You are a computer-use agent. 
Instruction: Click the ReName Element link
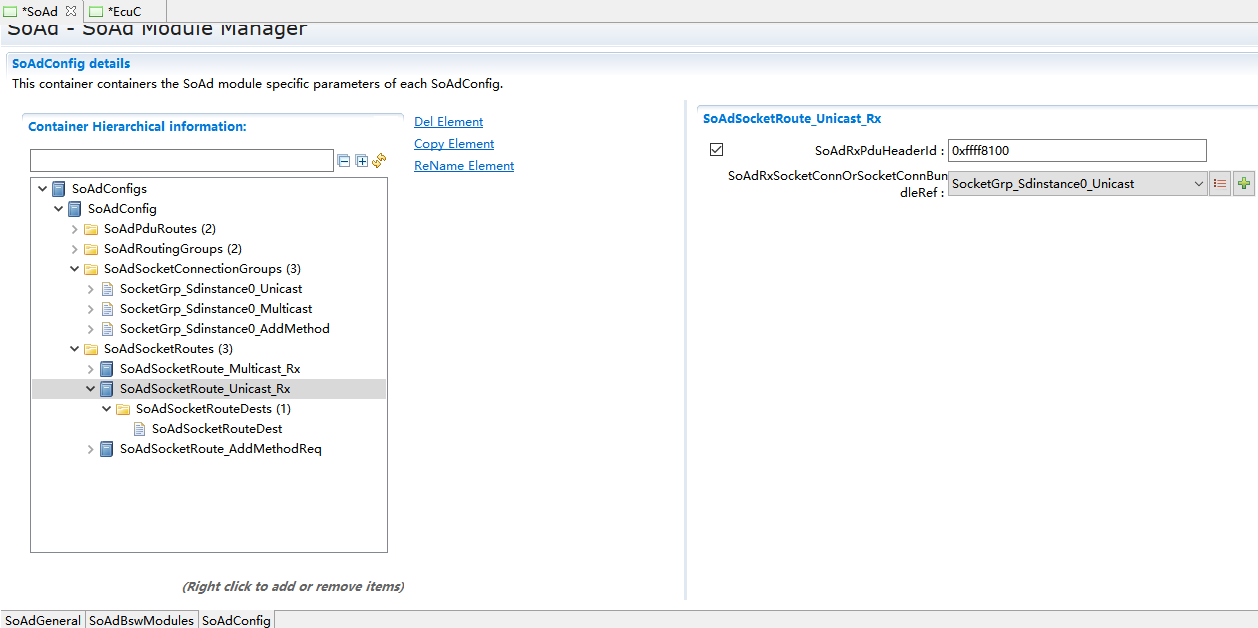463,166
